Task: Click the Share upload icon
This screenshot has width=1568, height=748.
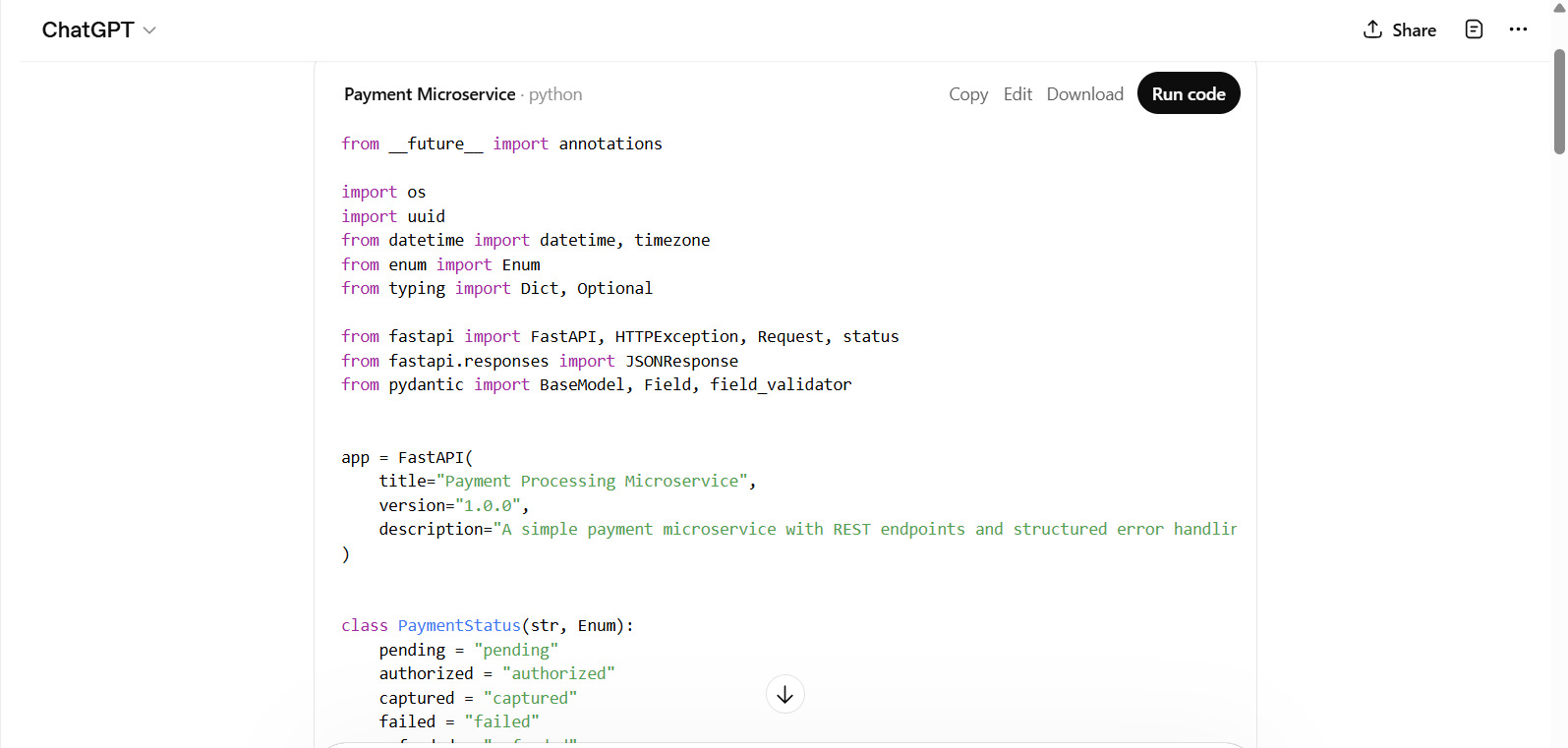Action: (1372, 29)
